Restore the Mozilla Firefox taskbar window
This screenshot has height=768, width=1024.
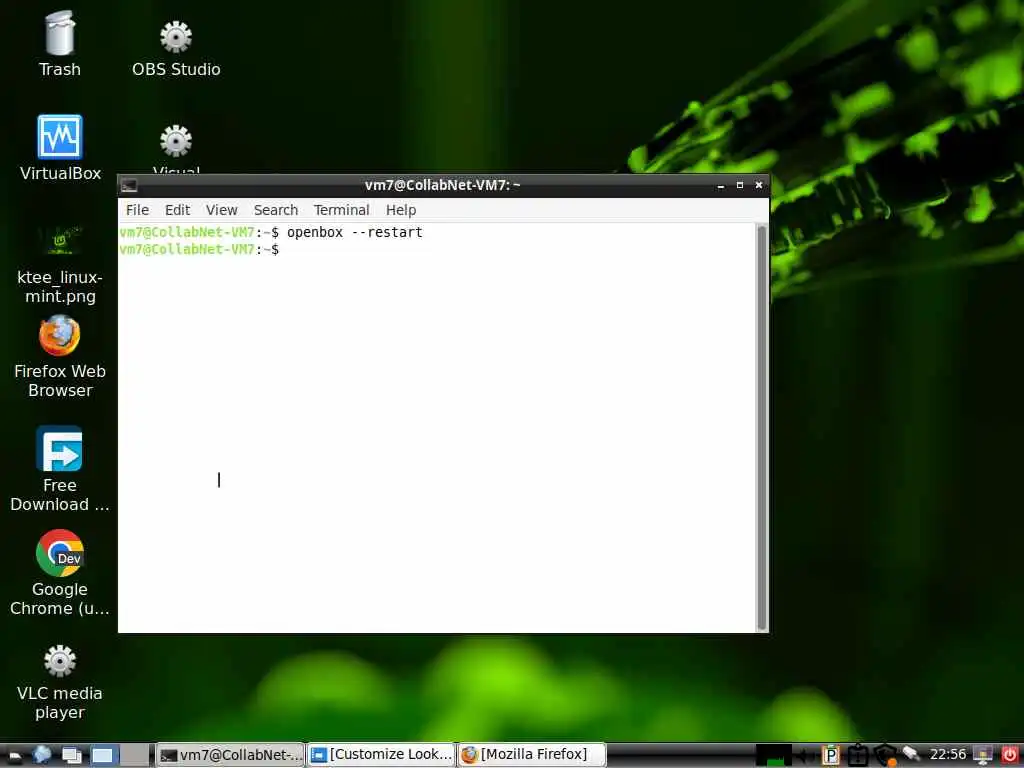532,755
